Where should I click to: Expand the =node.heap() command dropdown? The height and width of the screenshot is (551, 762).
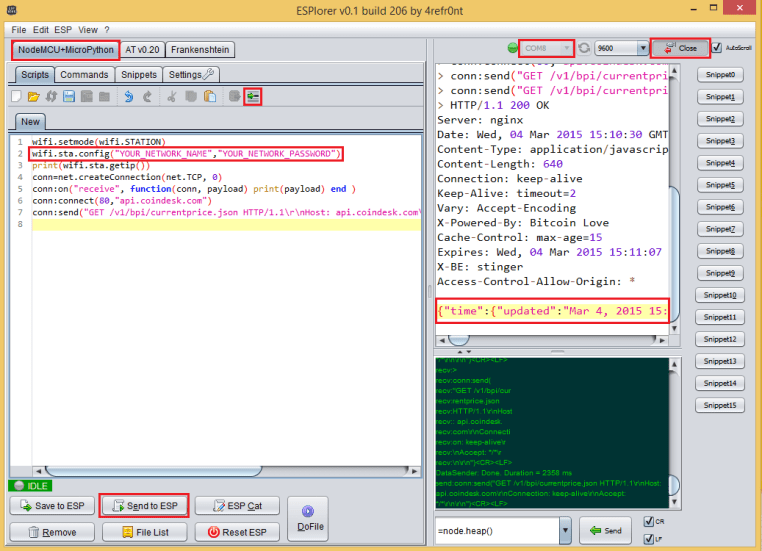click(565, 529)
